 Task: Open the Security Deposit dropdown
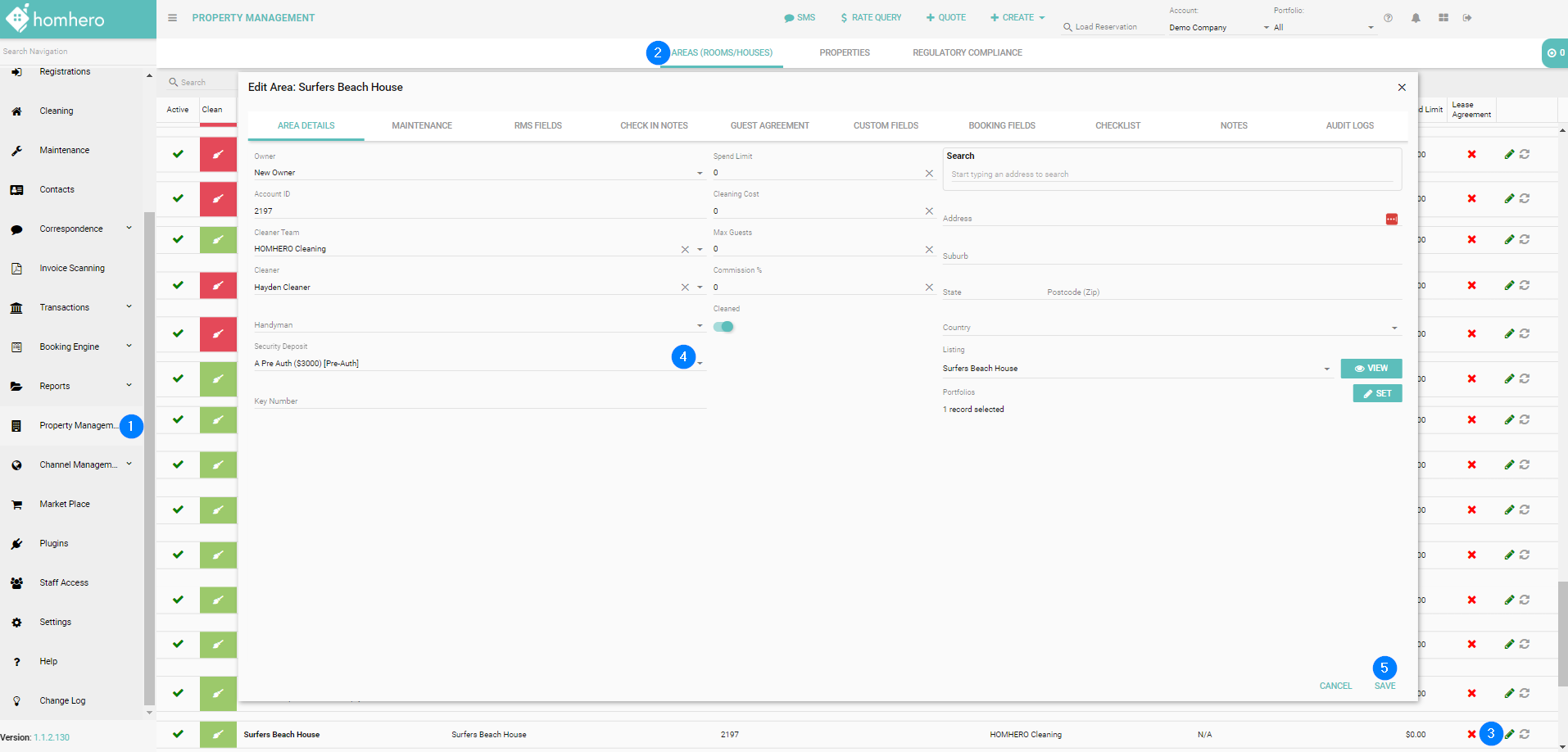tap(700, 364)
